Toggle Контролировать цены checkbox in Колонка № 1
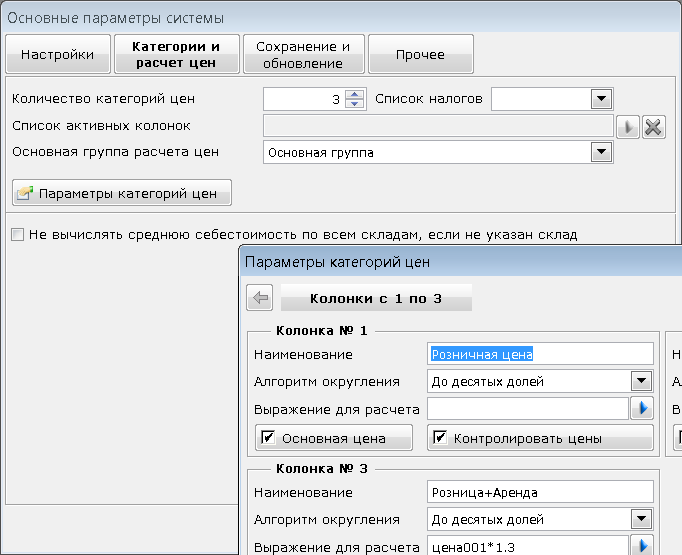The width and height of the screenshot is (682, 555). point(440,437)
